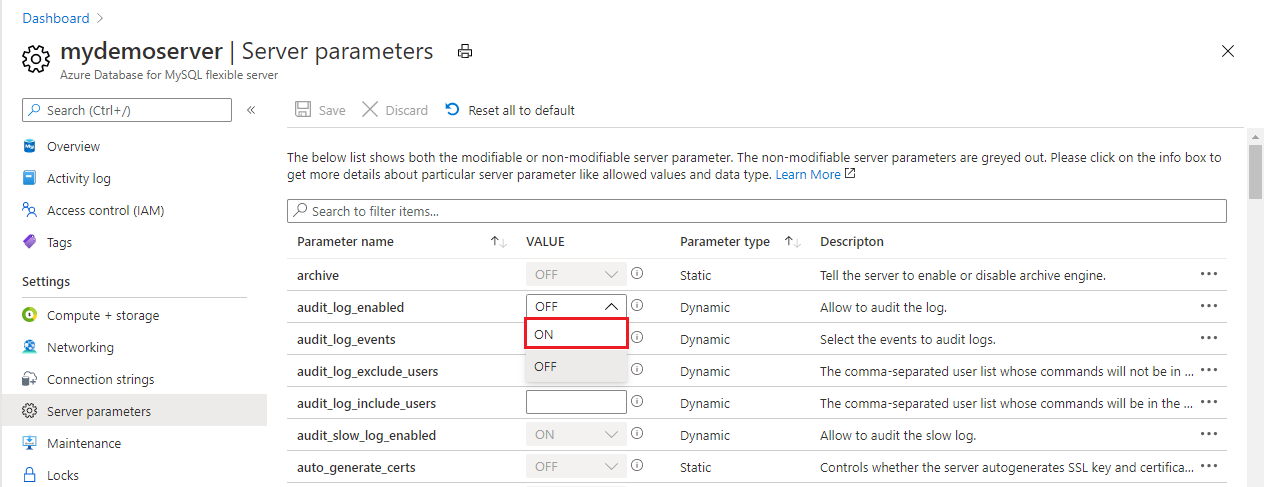Navigate to Dashboard breadcrumb link
1264x487 pixels.
coord(56,18)
